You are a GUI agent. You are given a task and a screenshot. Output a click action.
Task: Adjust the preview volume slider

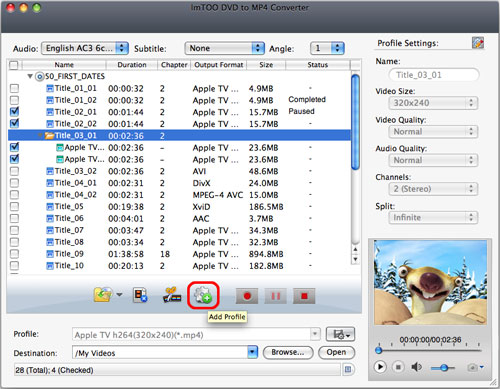[x=443, y=368]
